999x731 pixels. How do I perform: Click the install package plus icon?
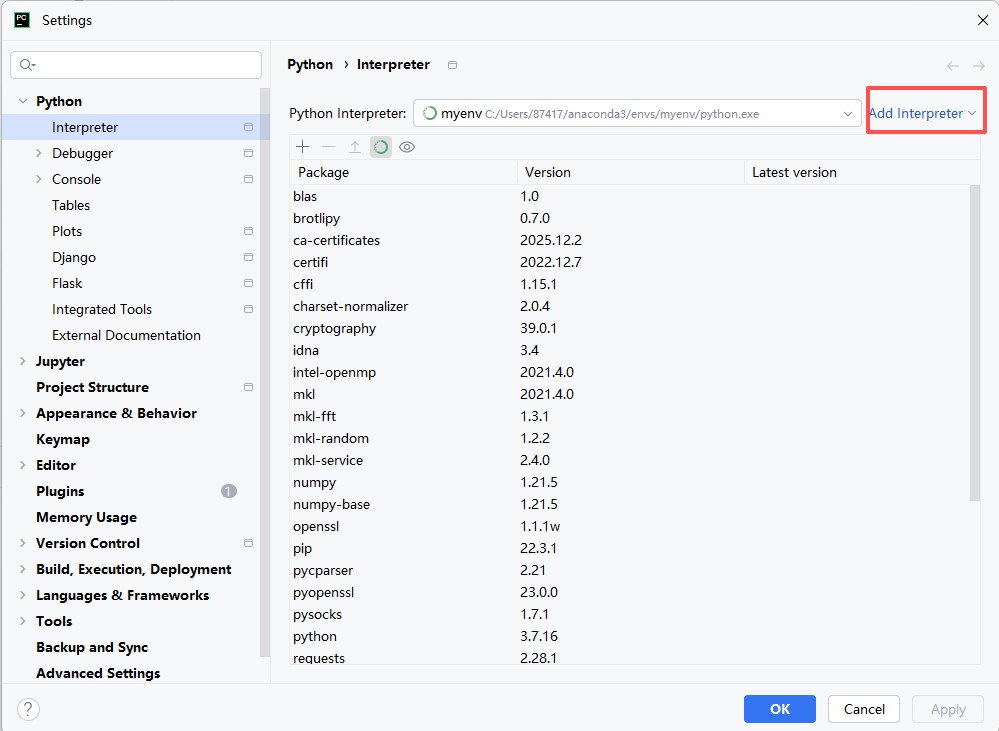coord(303,147)
